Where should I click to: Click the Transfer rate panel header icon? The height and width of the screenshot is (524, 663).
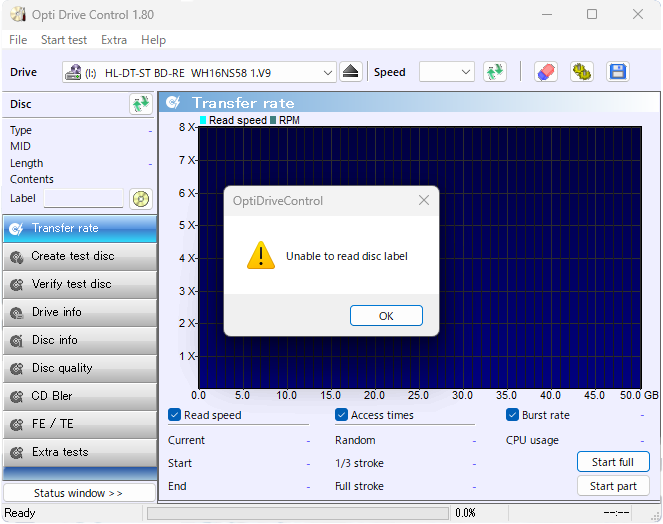(x=173, y=102)
